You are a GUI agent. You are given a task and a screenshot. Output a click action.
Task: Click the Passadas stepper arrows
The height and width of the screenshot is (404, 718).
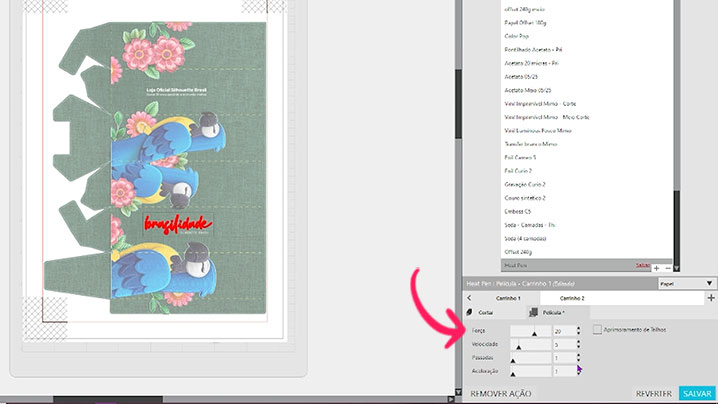coord(578,358)
